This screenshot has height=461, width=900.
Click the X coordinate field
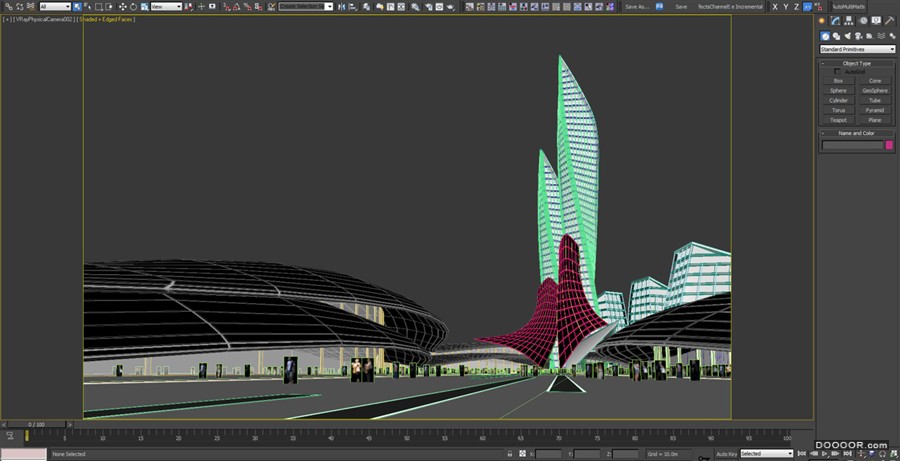(548, 454)
